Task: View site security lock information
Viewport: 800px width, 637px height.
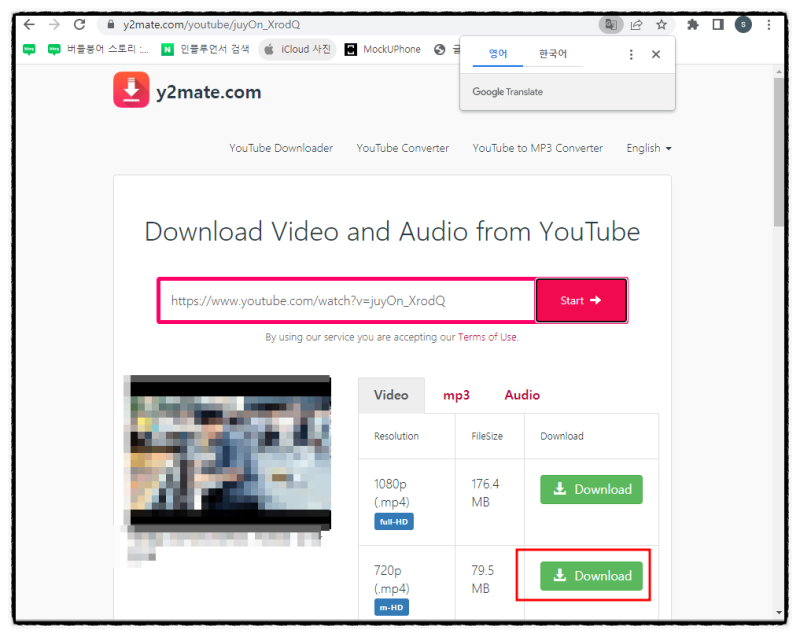Action: pos(111,24)
